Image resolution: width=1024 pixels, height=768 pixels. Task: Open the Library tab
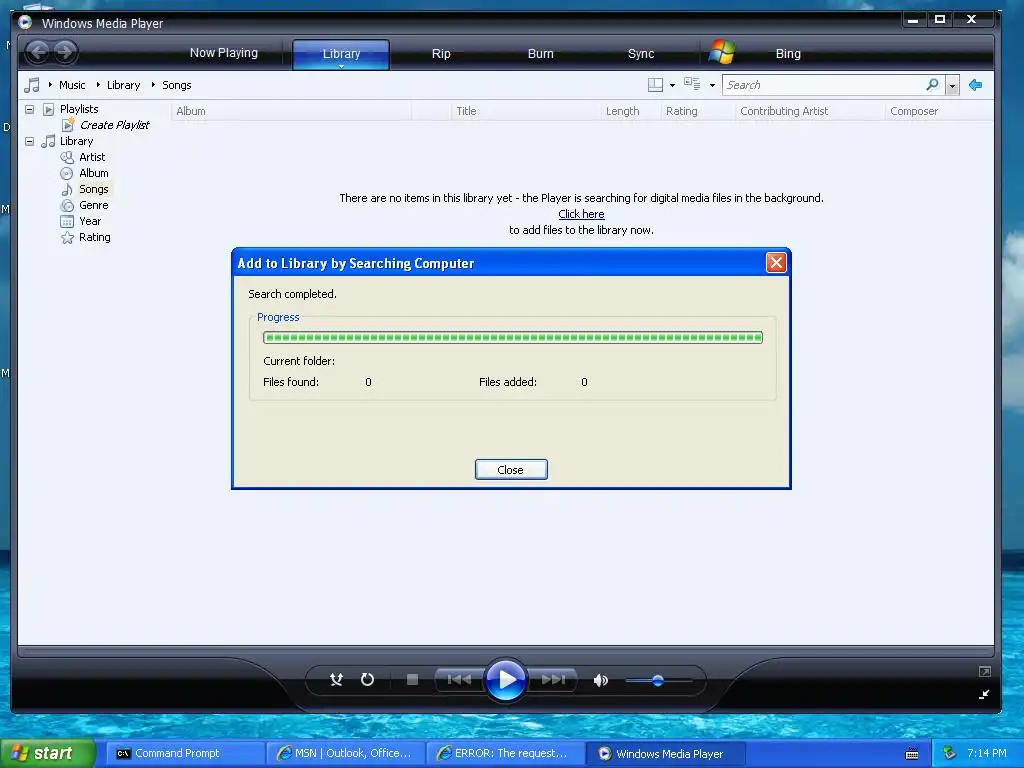click(341, 54)
